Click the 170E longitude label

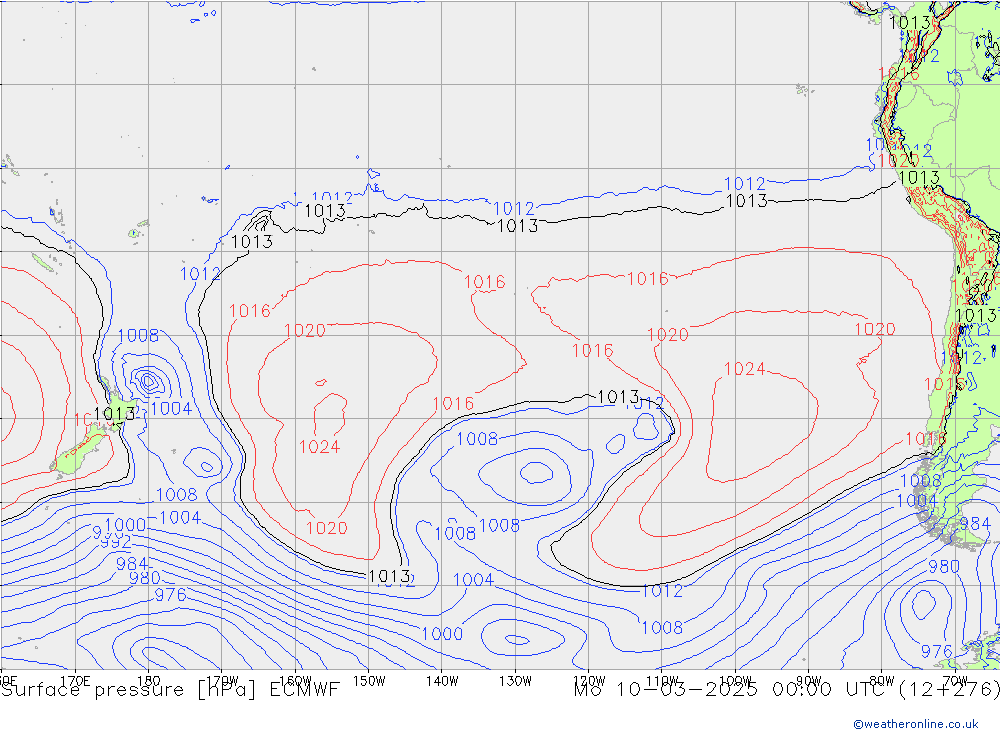(75, 681)
